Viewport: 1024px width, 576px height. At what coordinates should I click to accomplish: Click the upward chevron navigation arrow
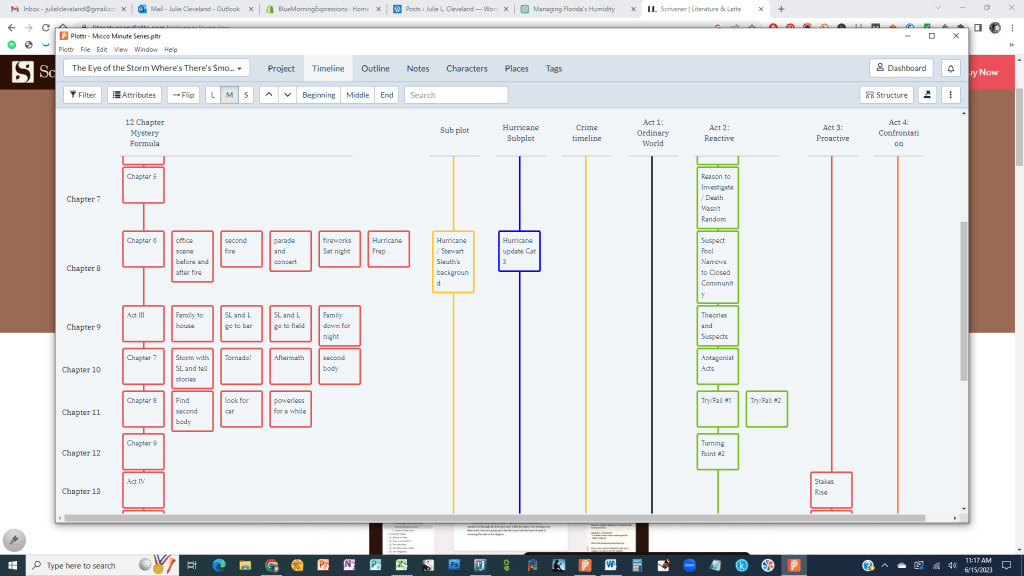click(x=267, y=94)
